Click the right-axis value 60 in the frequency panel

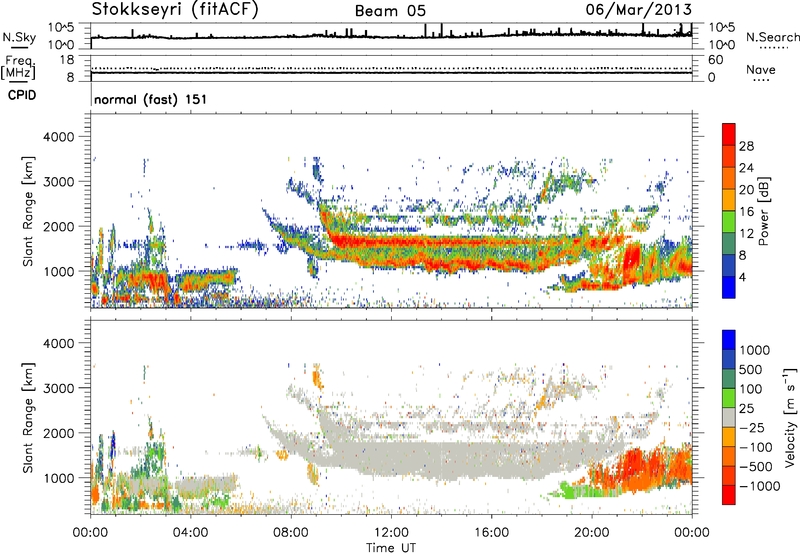pos(716,60)
